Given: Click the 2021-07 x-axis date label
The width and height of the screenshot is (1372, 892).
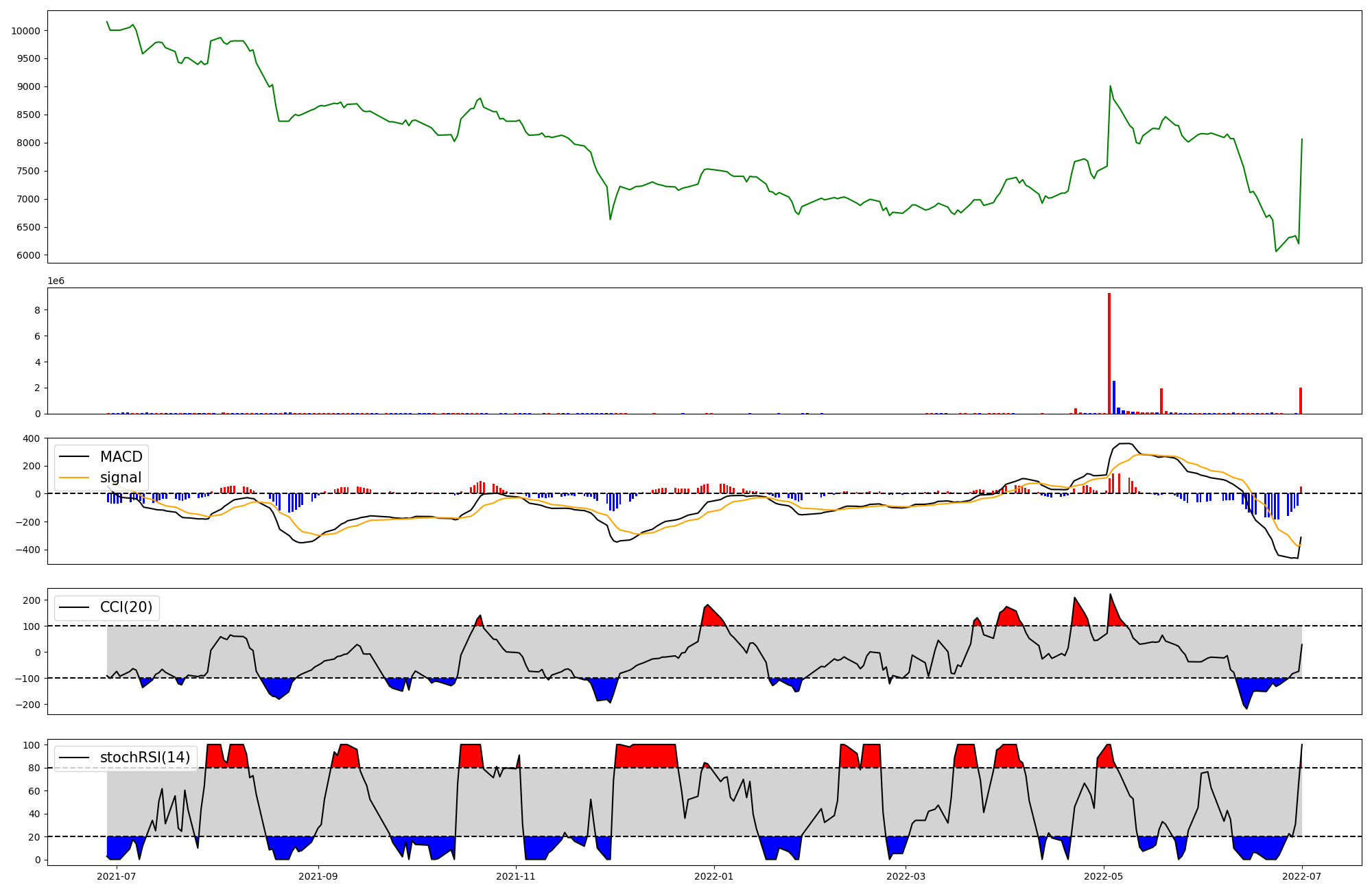Looking at the screenshot, I should pyautogui.click(x=117, y=876).
